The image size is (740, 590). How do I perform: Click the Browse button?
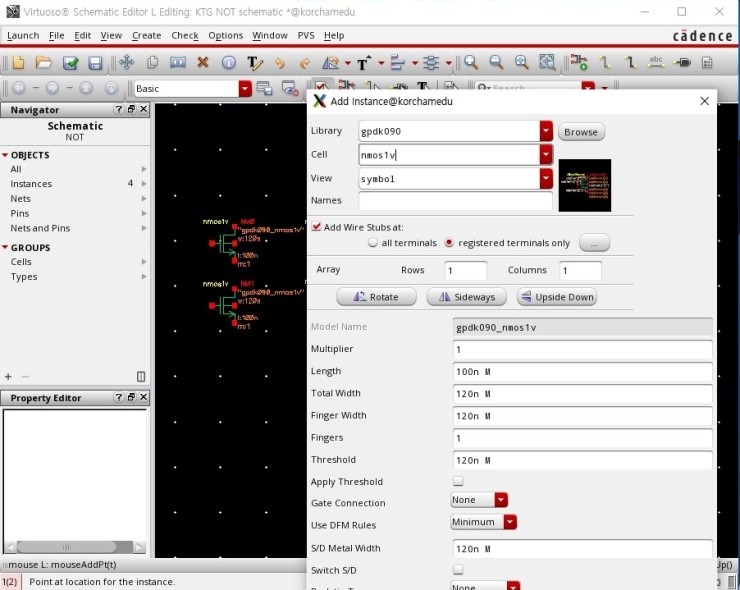[580, 132]
